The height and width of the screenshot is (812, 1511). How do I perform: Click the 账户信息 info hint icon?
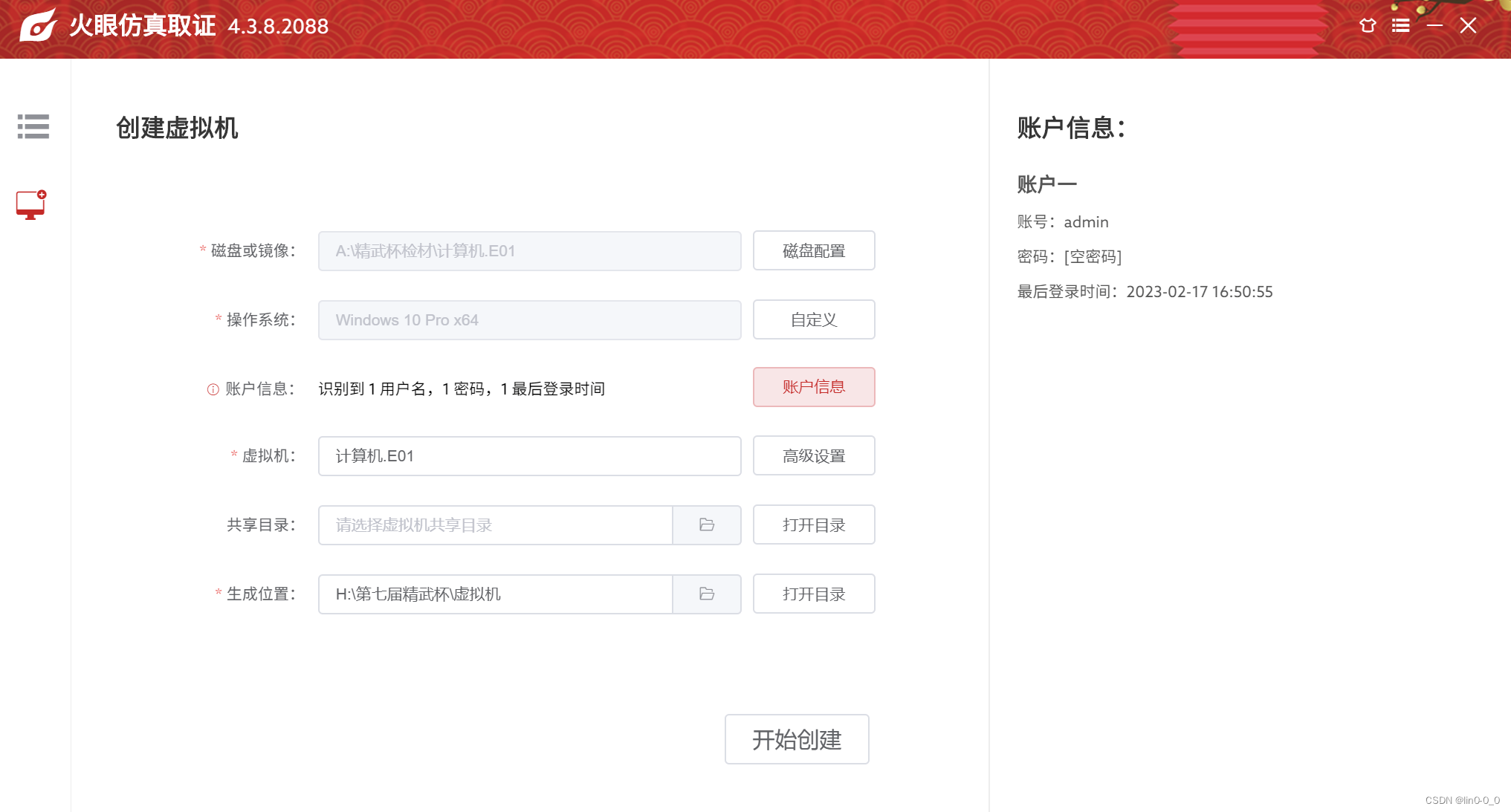[213, 389]
